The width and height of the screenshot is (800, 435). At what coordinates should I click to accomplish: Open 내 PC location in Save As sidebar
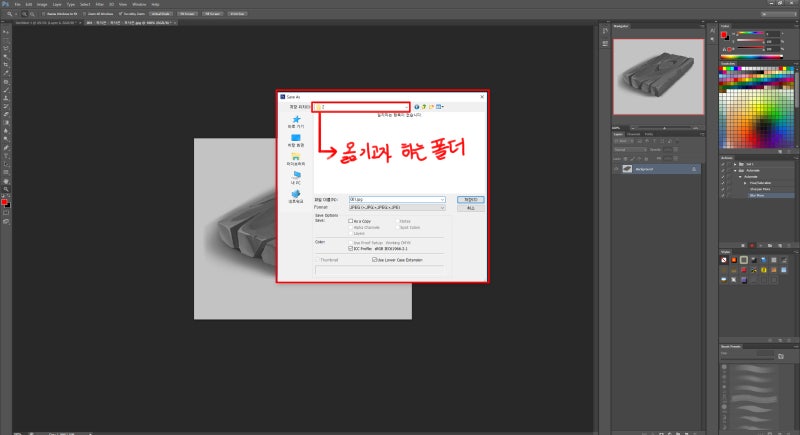(296, 177)
